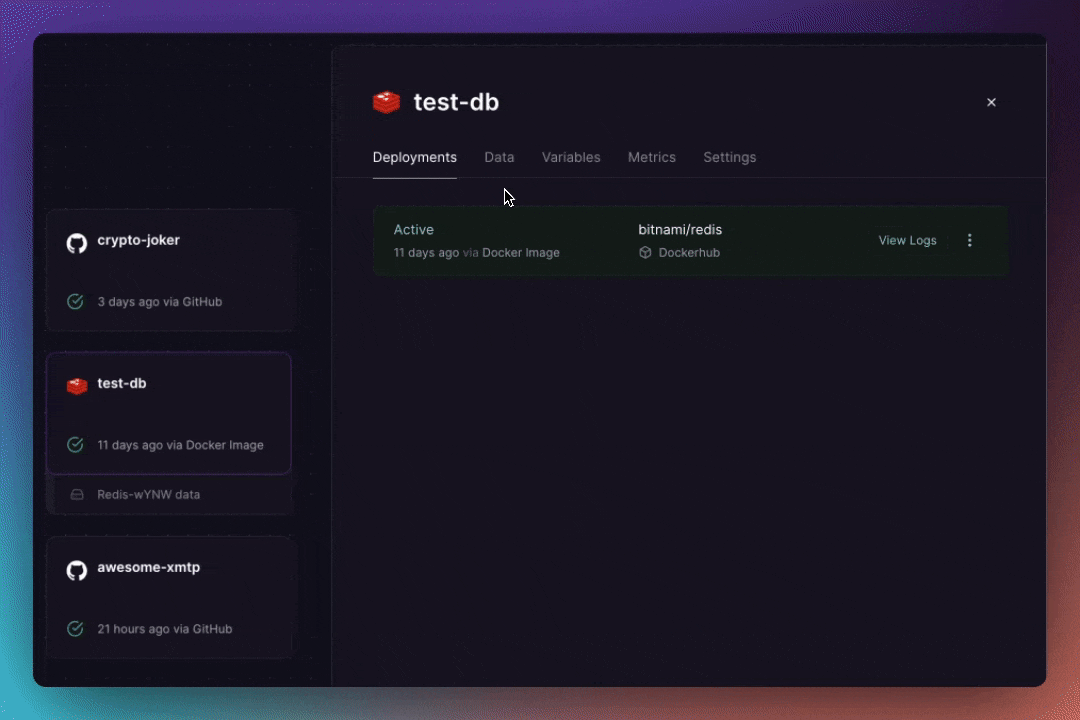Image resolution: width=1080 pixels, height=720 pixels.
Task: Click the Redis icon in panel header
Action: (x=386, y=102)
